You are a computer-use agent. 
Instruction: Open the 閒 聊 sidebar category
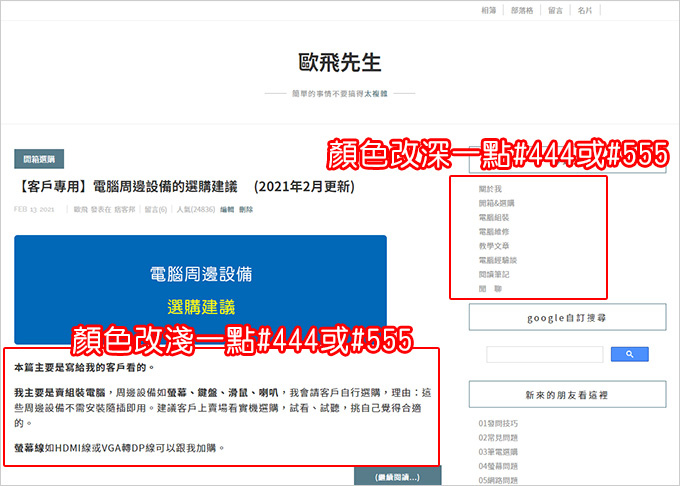pyautogui.click(x=490, y=289)
